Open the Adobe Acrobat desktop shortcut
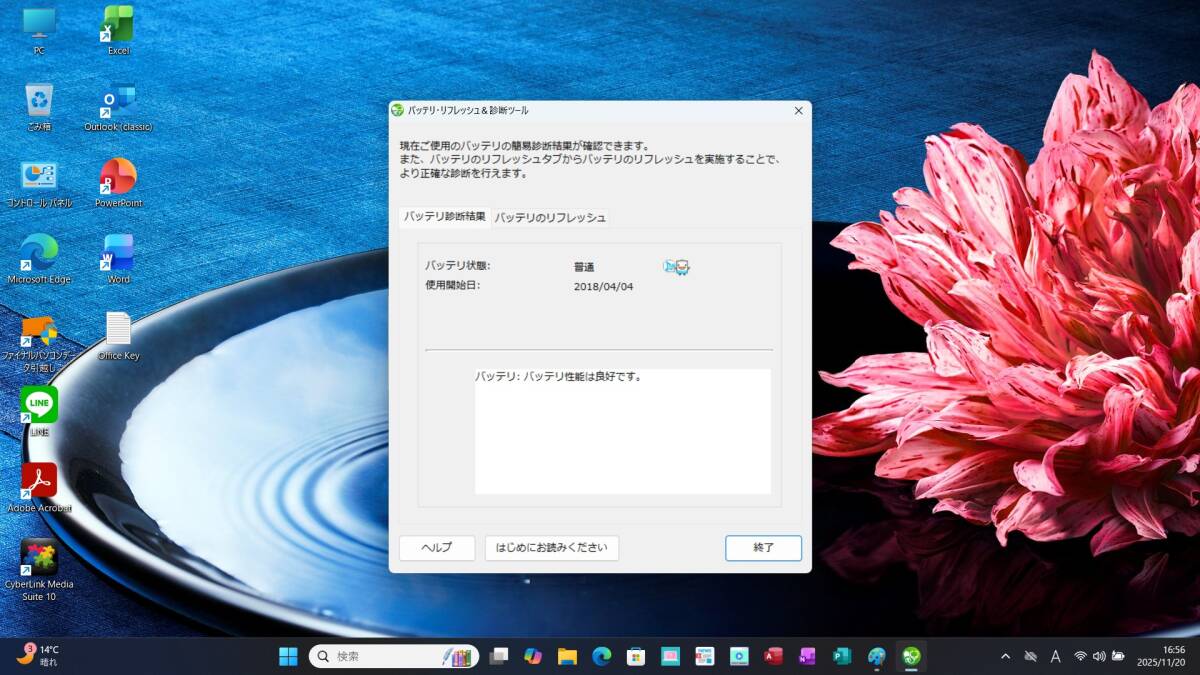This screenshot has height=675, width=1200. (x=39, y=488)
